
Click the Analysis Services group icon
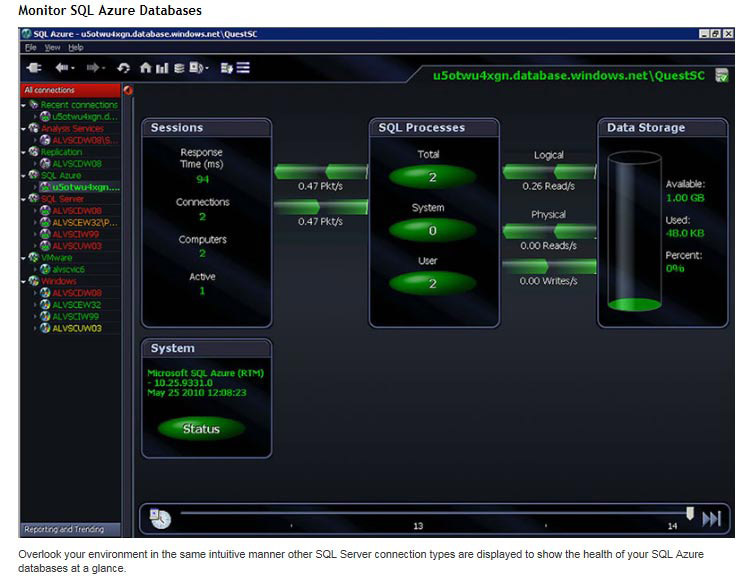(34, 128)
